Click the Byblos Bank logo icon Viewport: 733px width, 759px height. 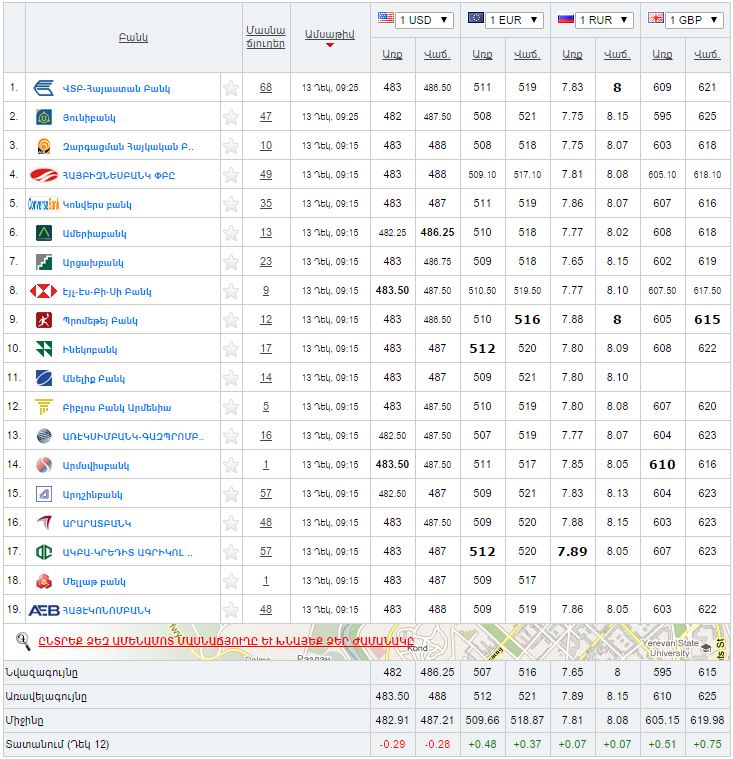click(x=44, y=407)
